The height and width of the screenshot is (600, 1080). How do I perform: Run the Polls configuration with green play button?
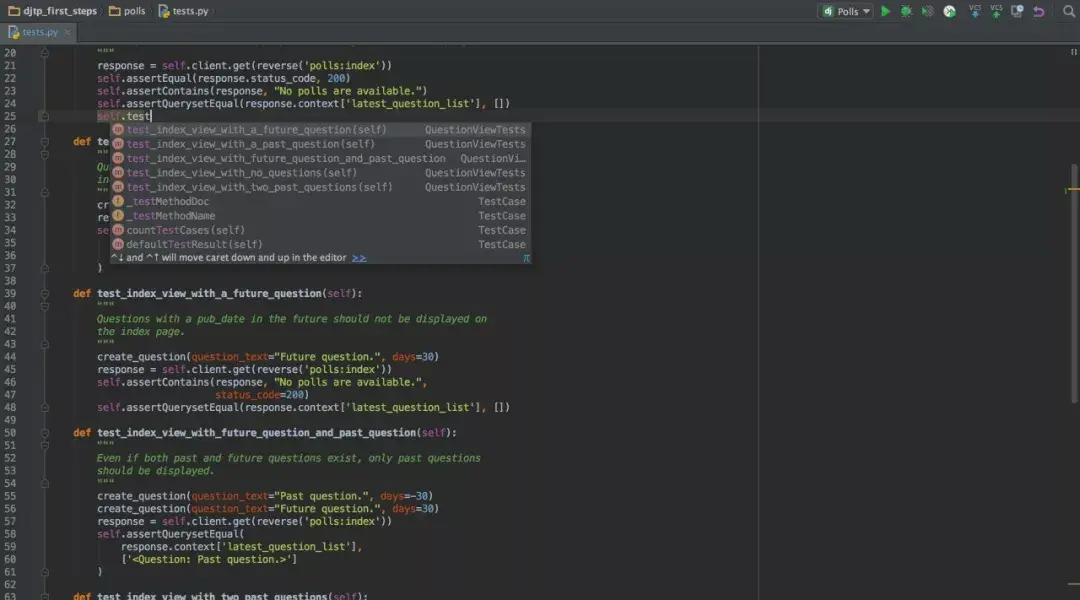coord(886,11)
